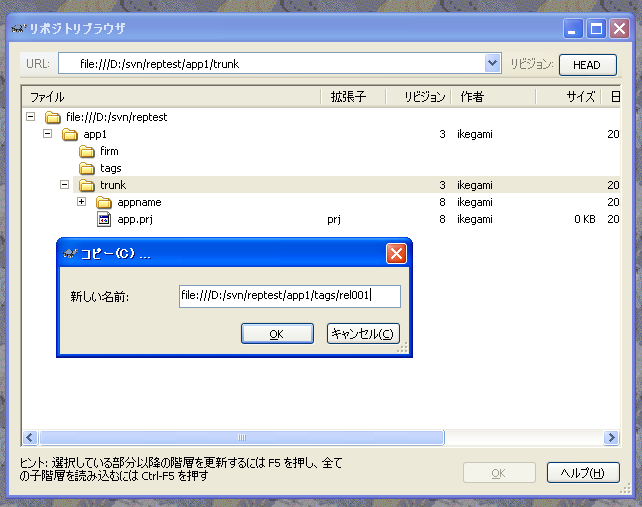This screenshot has width=642, height=507.
Task: Click revision '8' in the app.prj row
Action: 442,219
